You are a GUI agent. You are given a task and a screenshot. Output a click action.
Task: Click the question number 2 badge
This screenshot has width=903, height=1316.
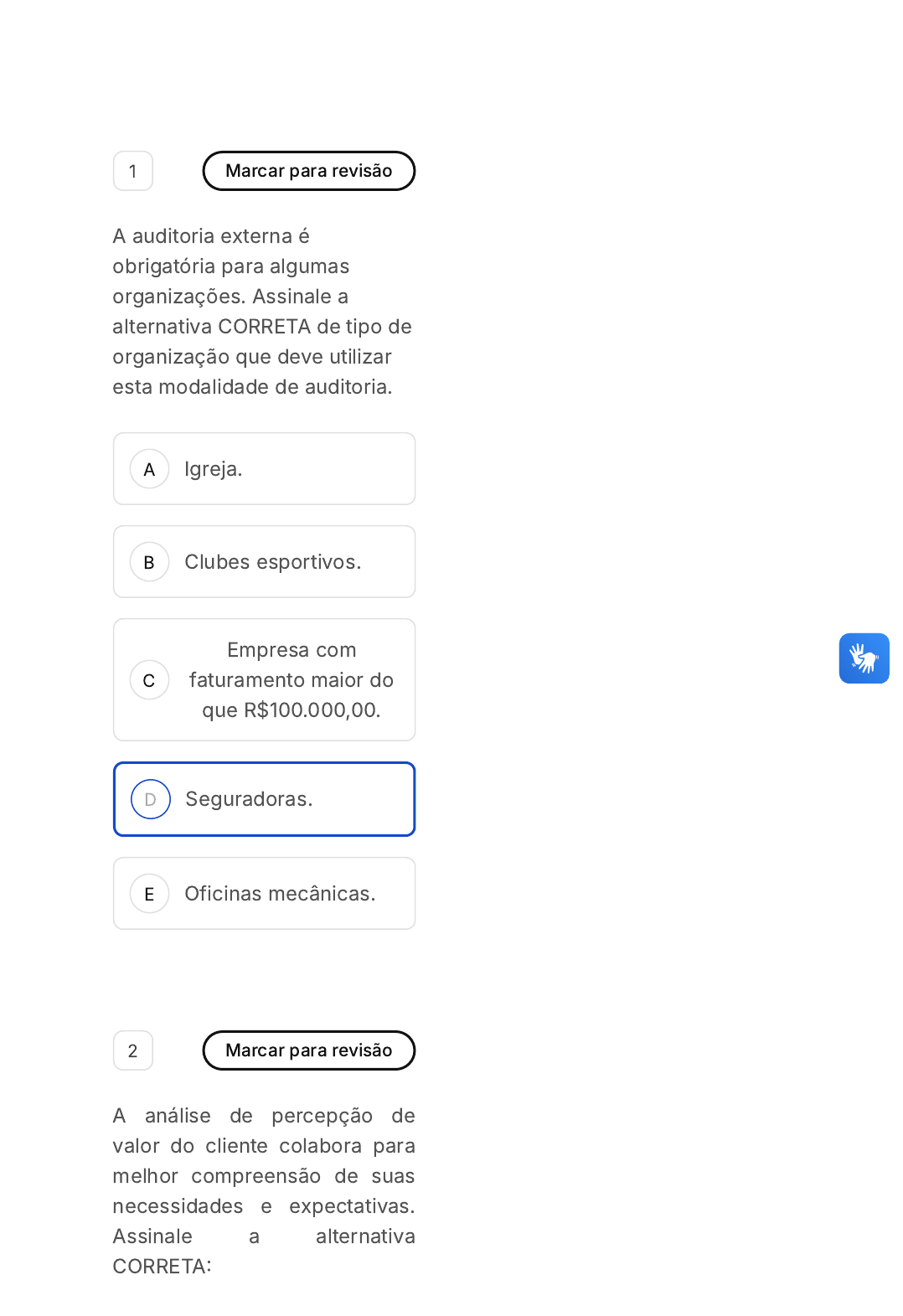(x=133, y=1050)
